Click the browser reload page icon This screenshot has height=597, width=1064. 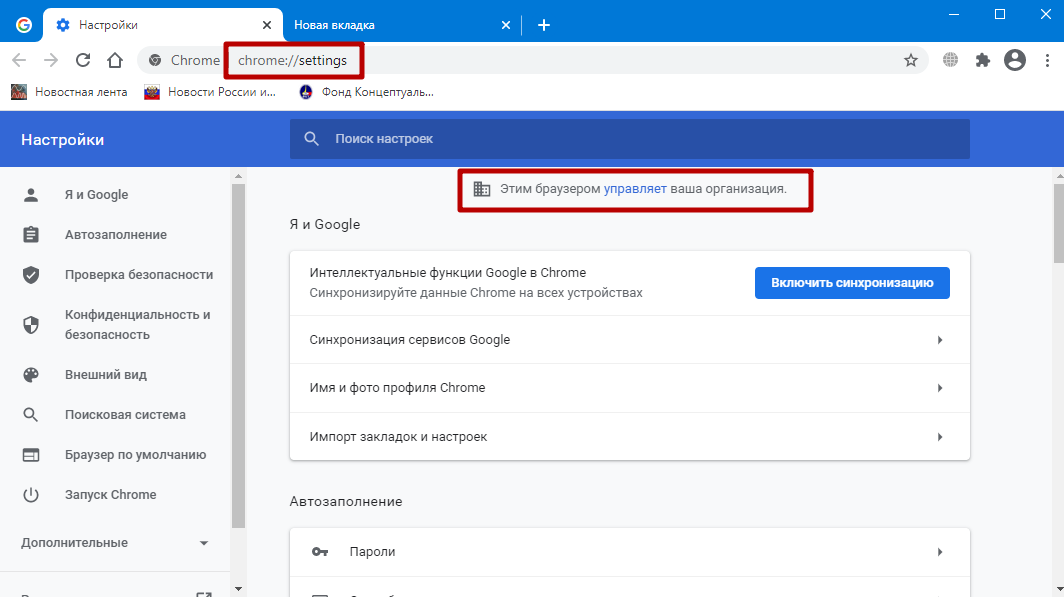pos(83,60)
